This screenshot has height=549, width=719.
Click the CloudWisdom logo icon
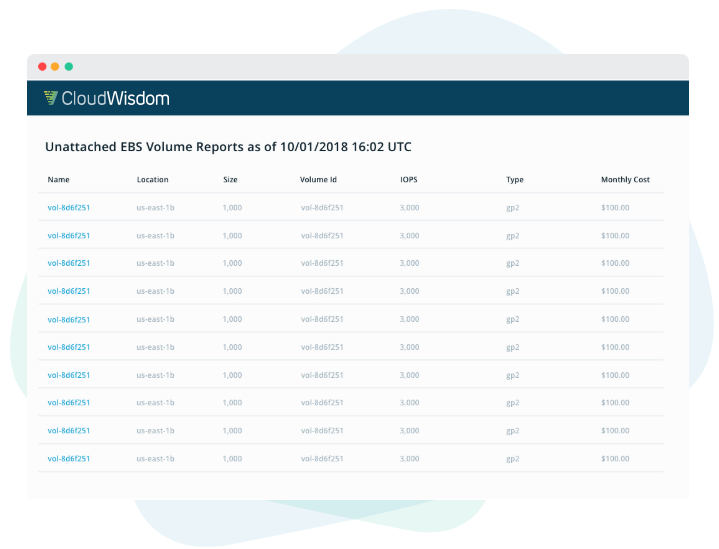click(50, 98)
